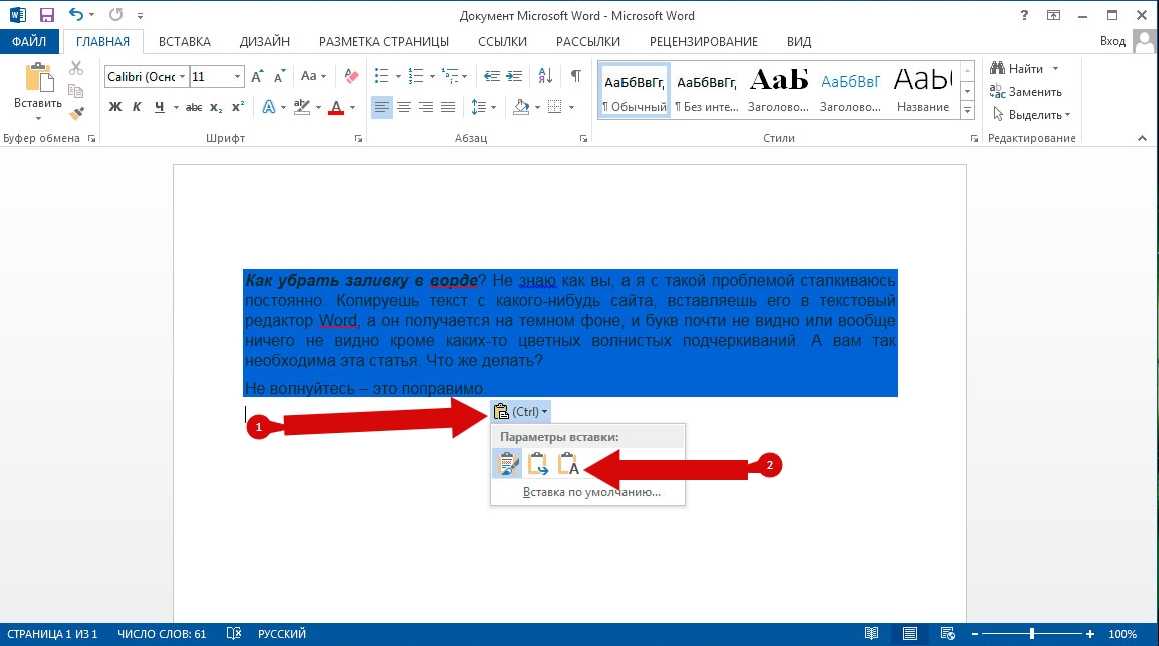Click the multilevel list icon
Screen dimensions: 1159x646
pyautogui.click(x=450, y=75)
